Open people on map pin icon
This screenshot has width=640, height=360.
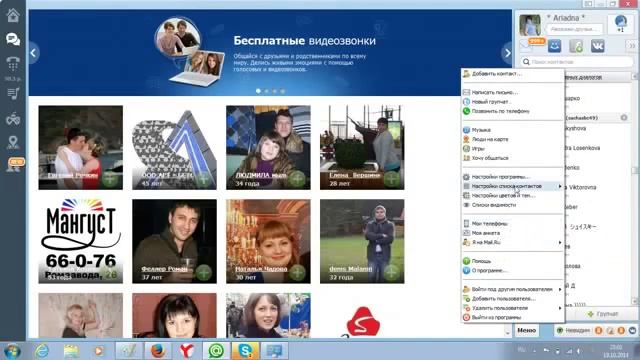13,142
